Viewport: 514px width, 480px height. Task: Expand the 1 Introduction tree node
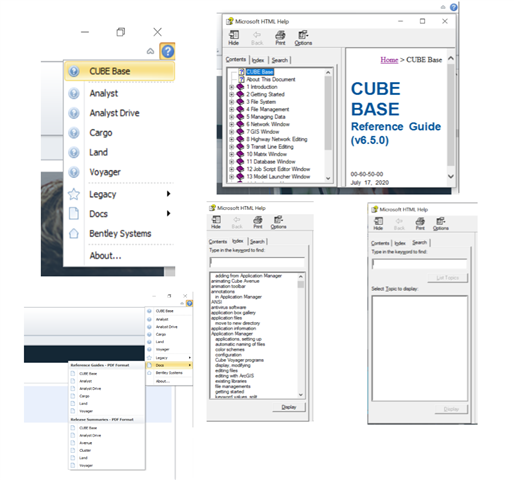coord(232,87)
